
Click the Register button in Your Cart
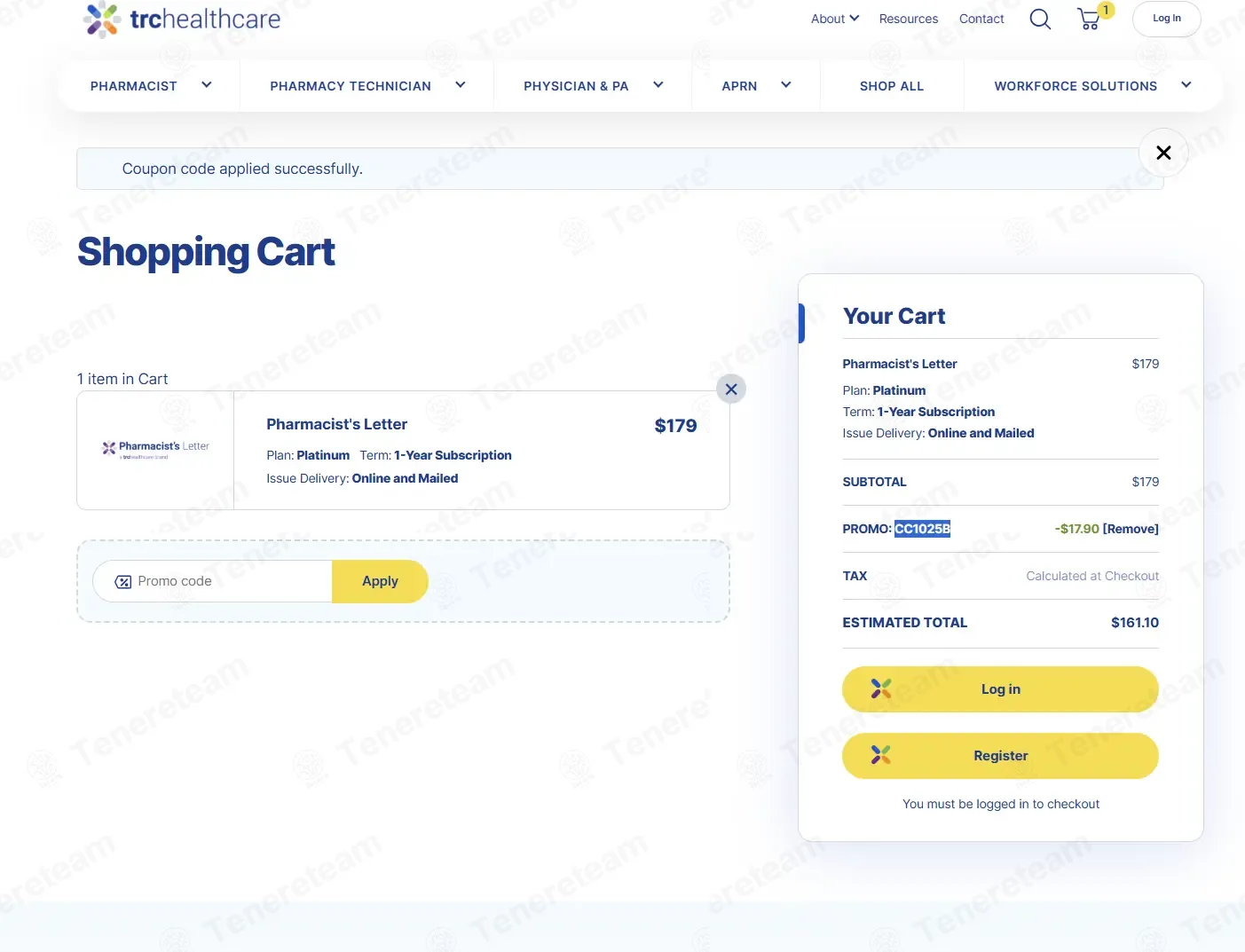[x=1000, y=756]
